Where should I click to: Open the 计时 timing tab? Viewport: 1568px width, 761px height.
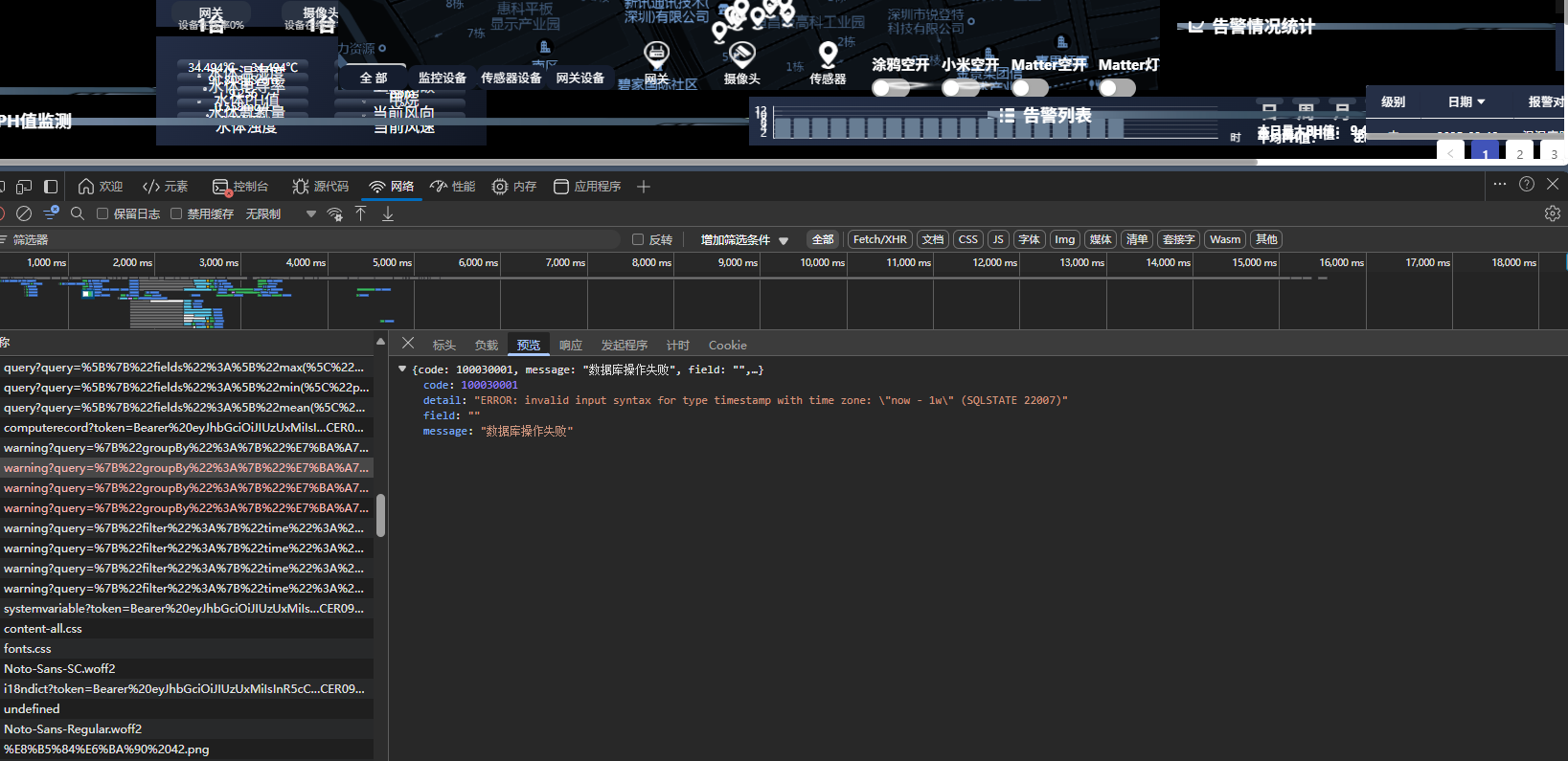point(678,346)
